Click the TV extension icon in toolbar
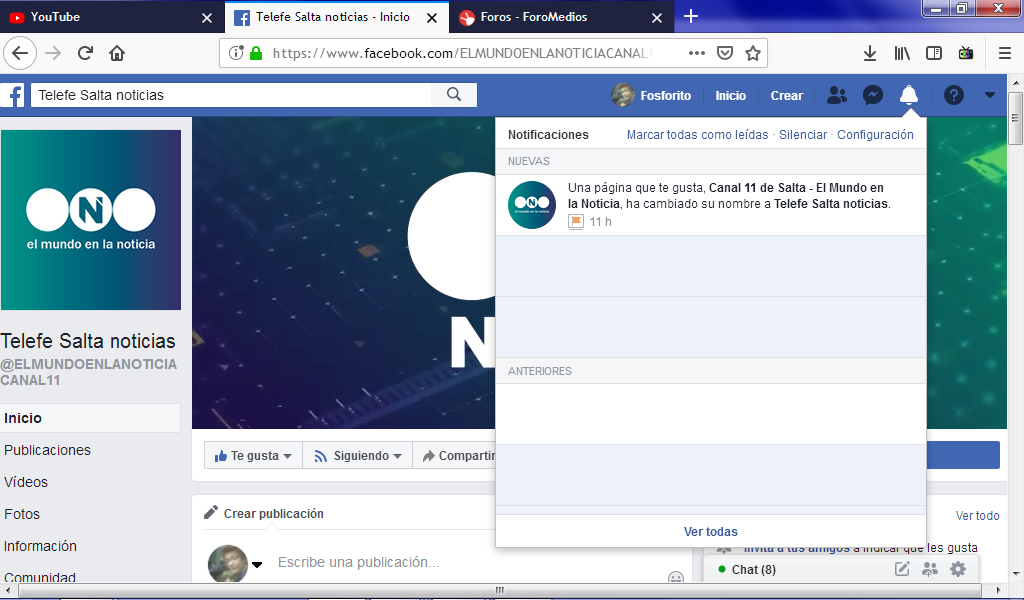 [966, 53]
